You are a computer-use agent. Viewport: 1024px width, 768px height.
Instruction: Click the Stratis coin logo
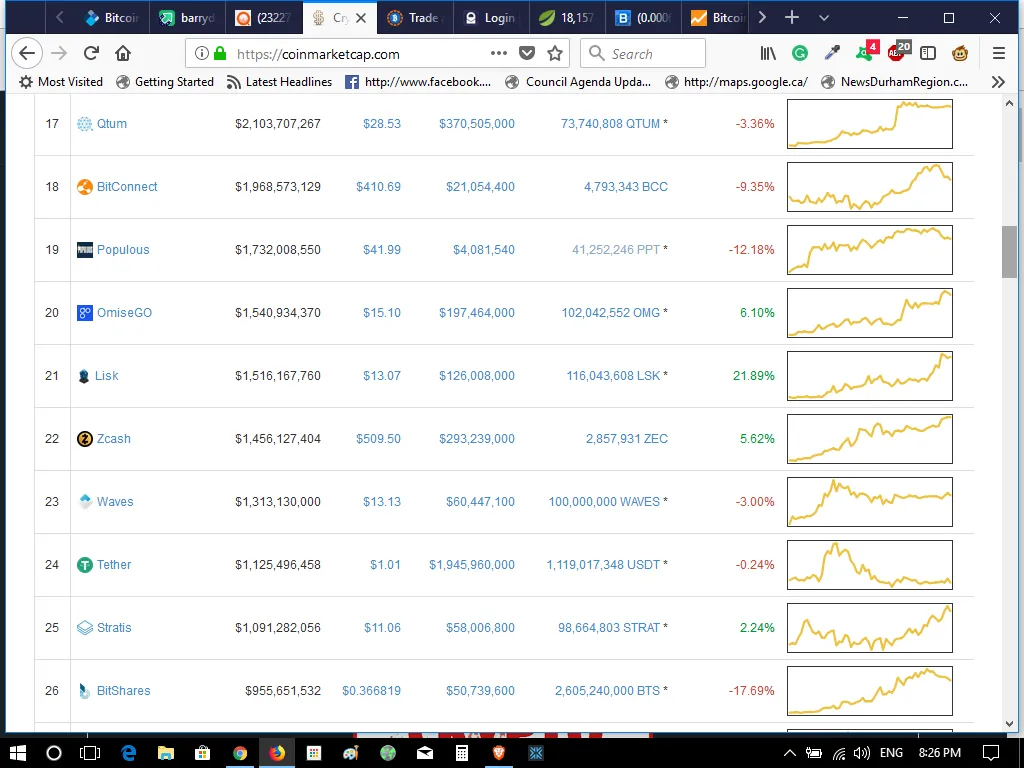85,628
